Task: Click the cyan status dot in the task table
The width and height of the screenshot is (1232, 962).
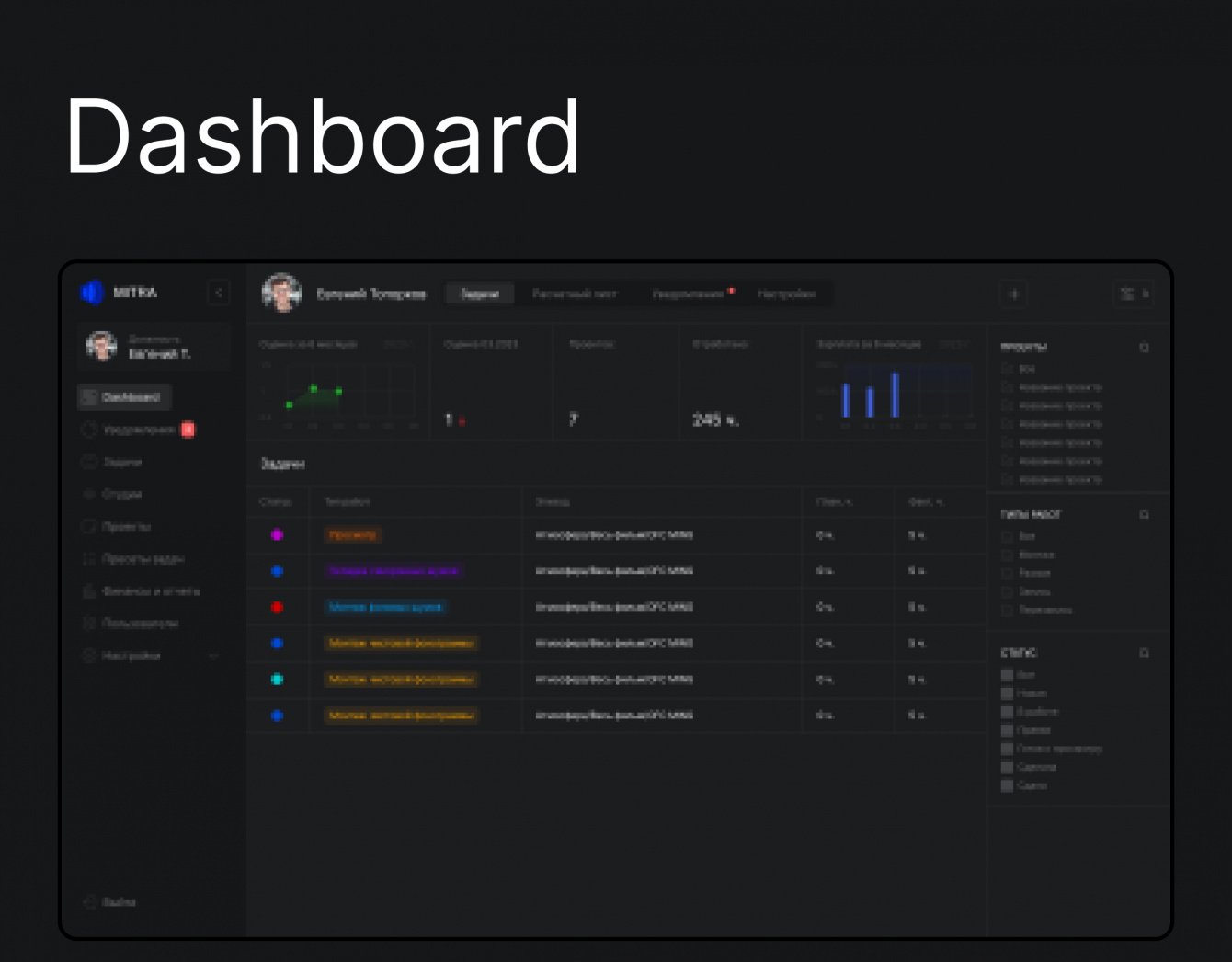Action: pyautogui.click(x=277, y=680)
